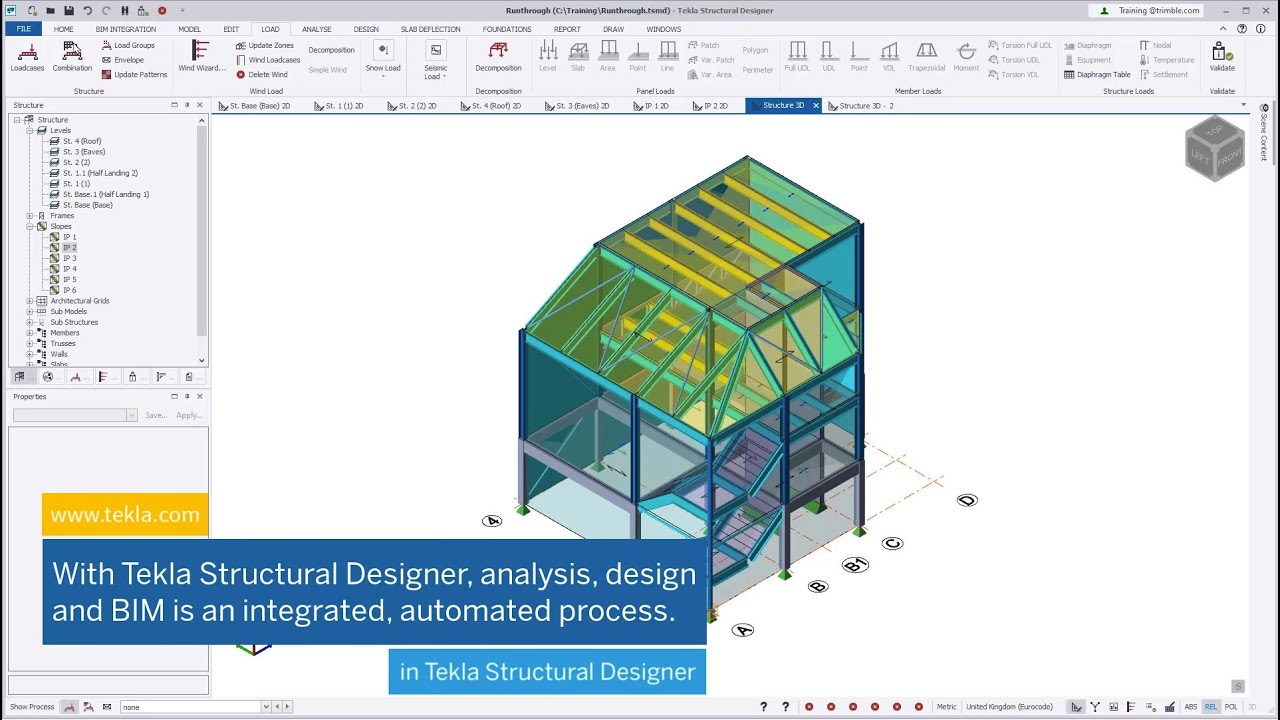Click the Combination icon in ribbon
The image size is (1280, 720).
pos(72,57)
